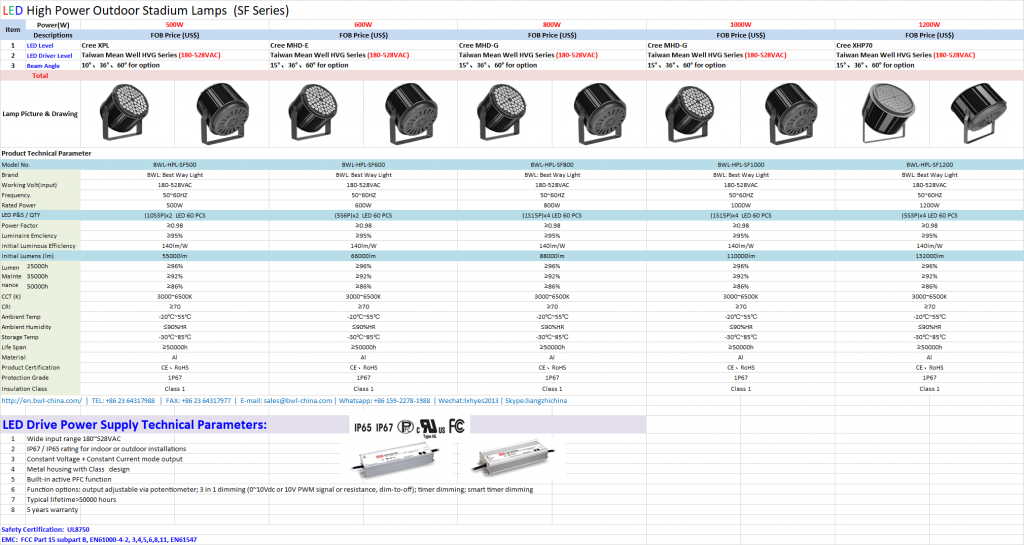The image size is (1024, 545).
Task: Click the red 'Total' row label
Action: (40, 76)
